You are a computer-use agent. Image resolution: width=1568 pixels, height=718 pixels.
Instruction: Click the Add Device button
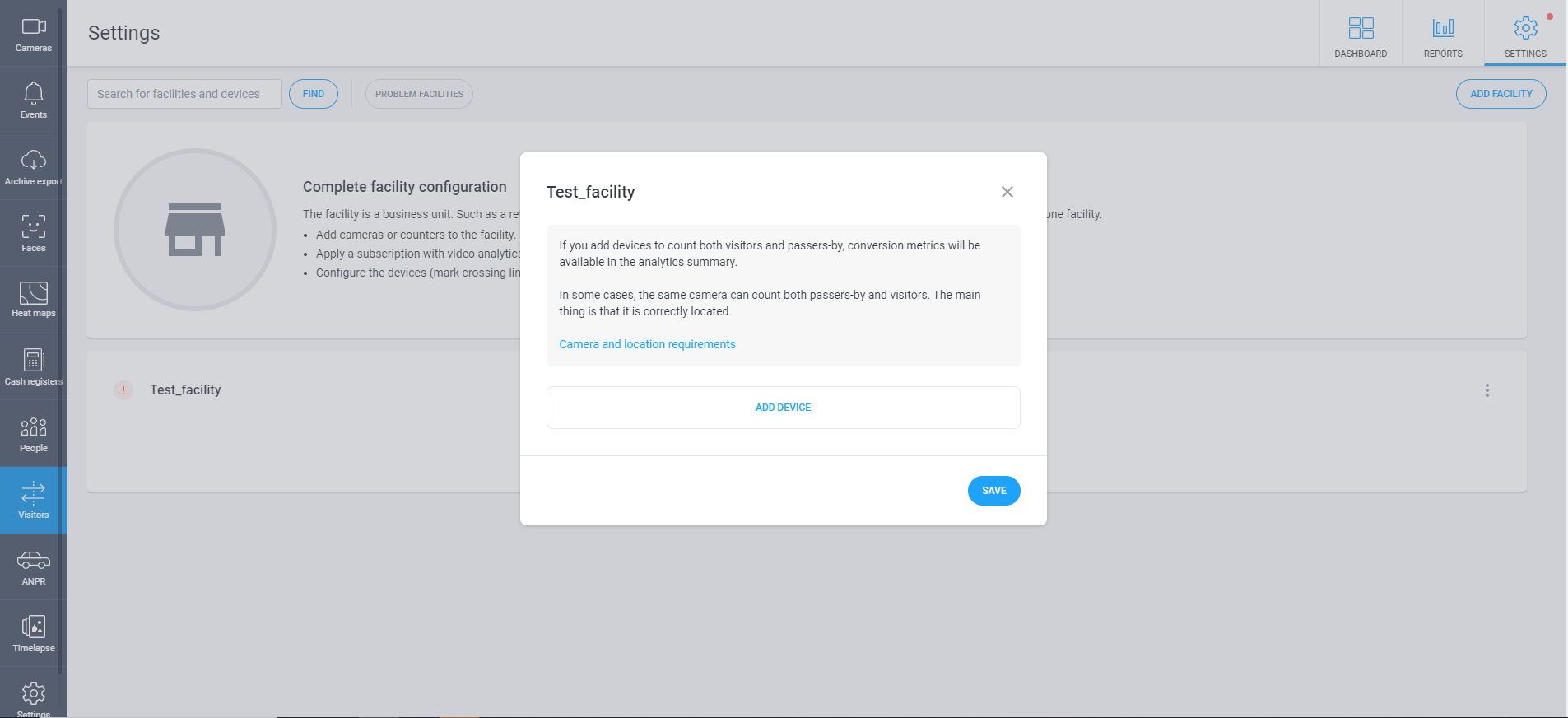tap(784, 408)
